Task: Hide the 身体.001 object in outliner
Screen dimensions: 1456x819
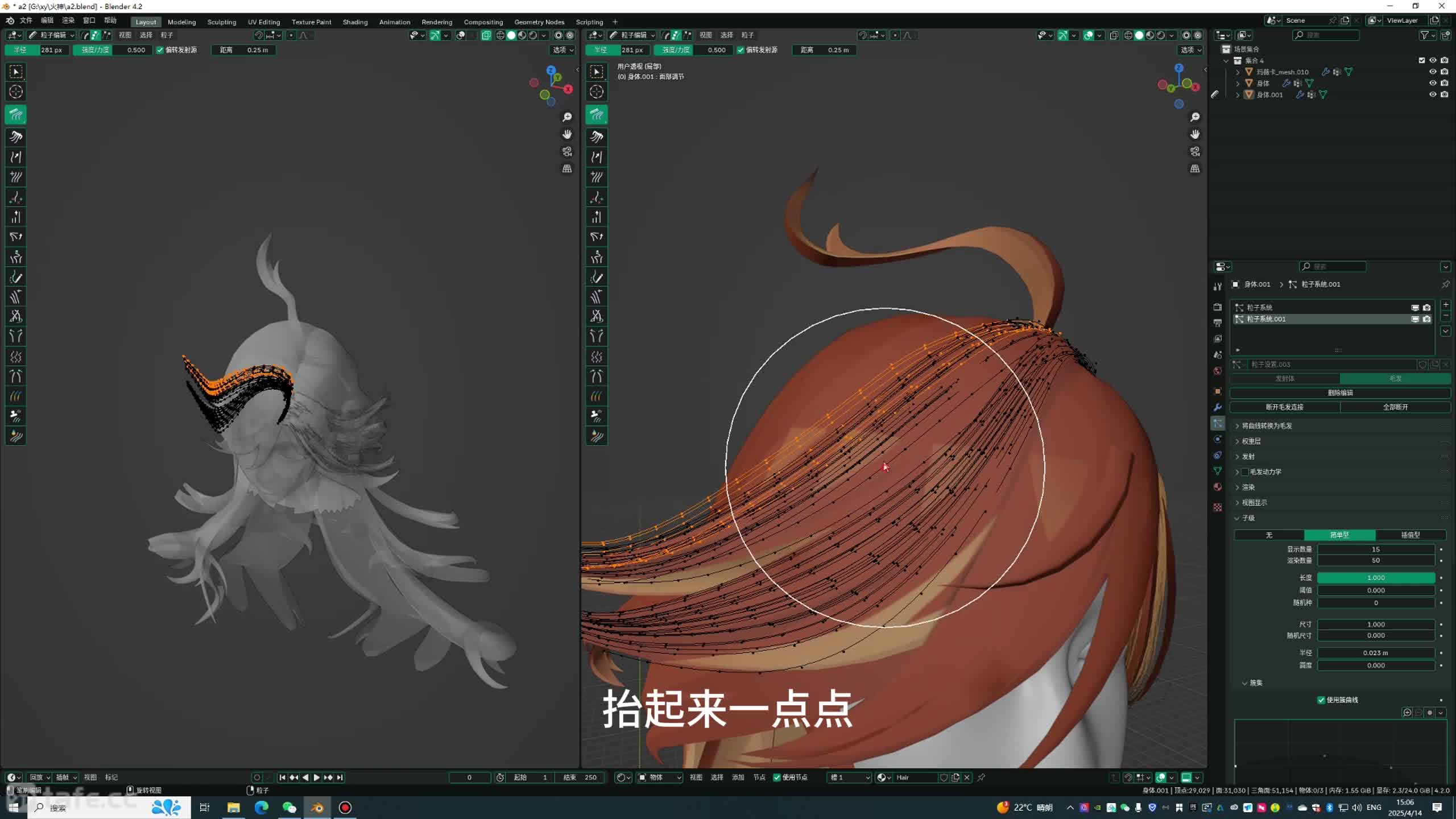Action: 1433,94
